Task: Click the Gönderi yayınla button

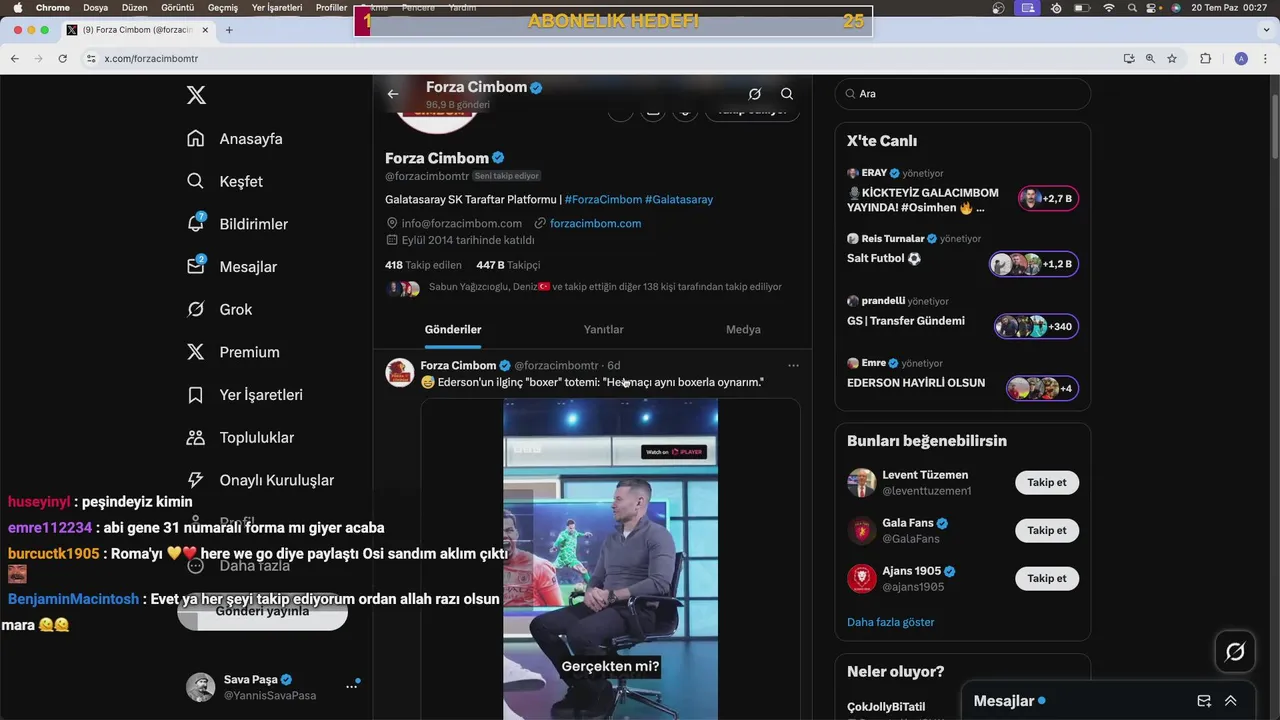Action: (x=262, y=611)
